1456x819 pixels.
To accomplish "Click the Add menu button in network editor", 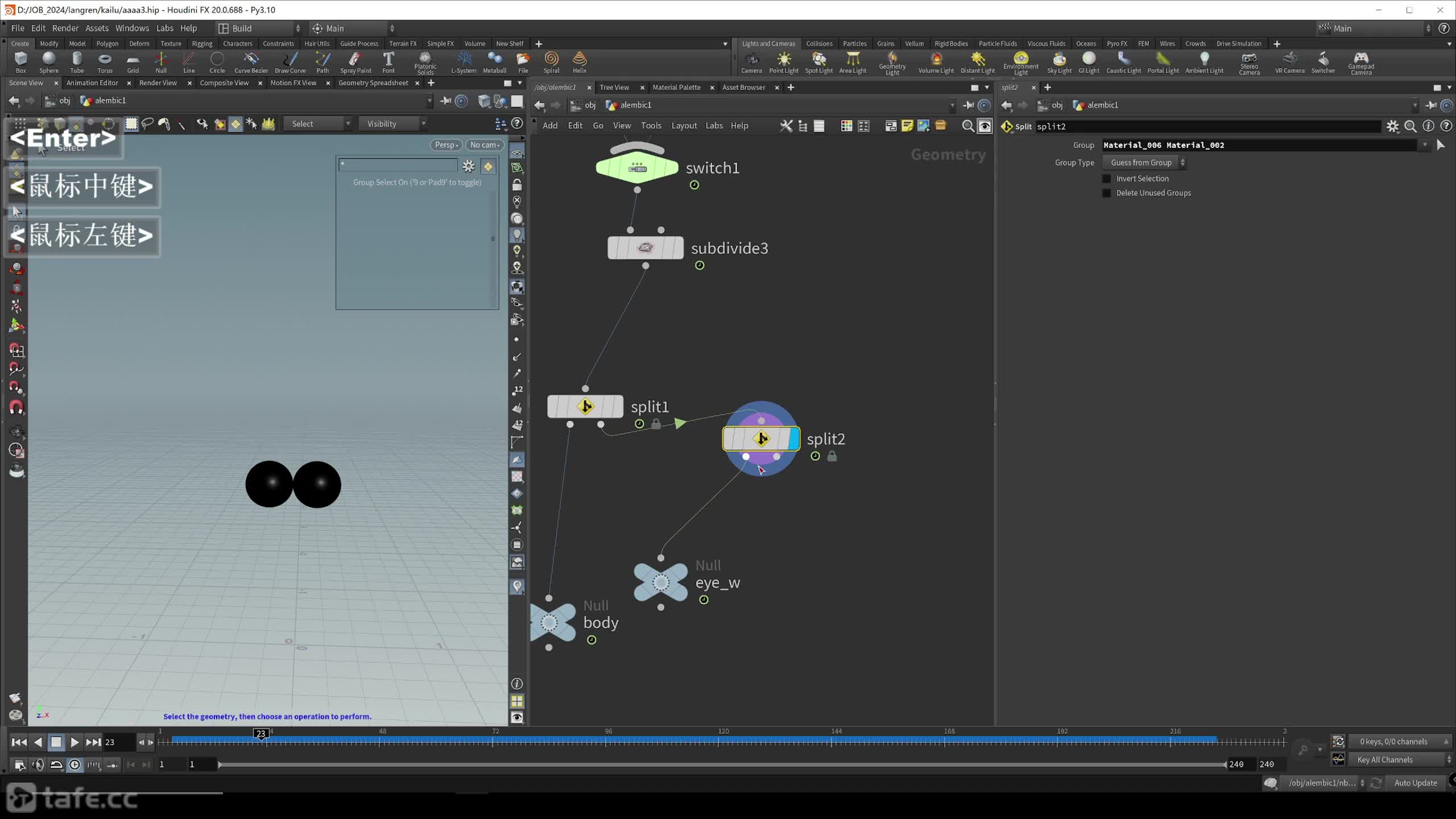I will click(550, 126).
